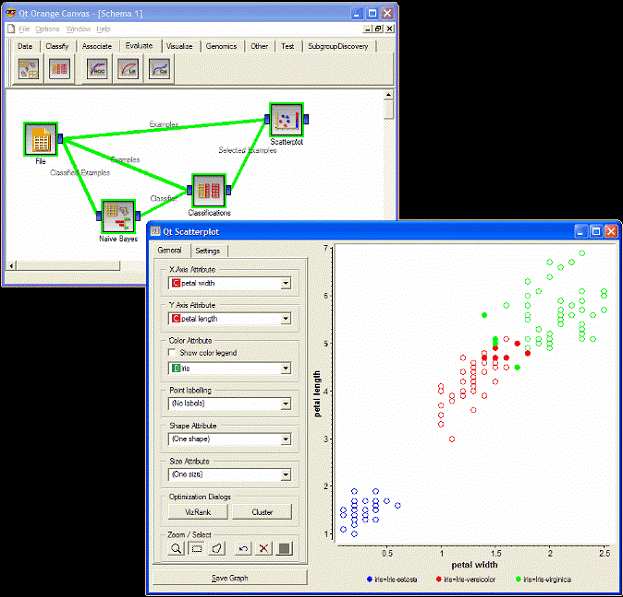The height and width of the screenshot is (597, 623).
Task: Enable the Show color legend checkbox
Action: pos(173,353)
